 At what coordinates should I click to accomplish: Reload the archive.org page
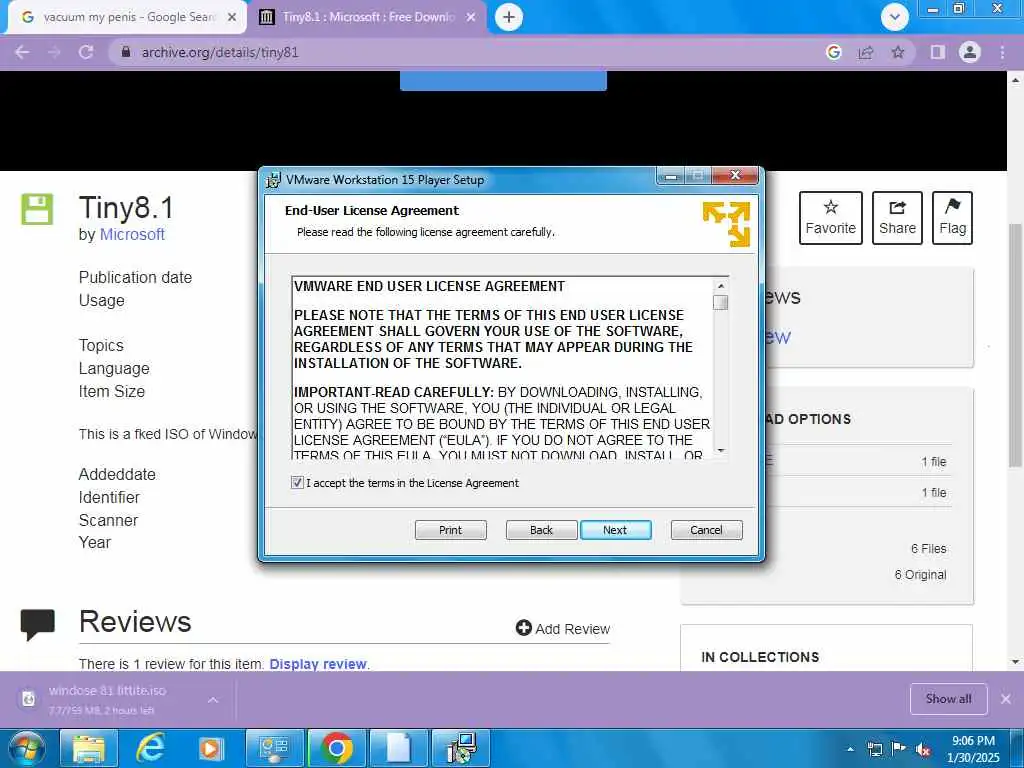point(86,52)
